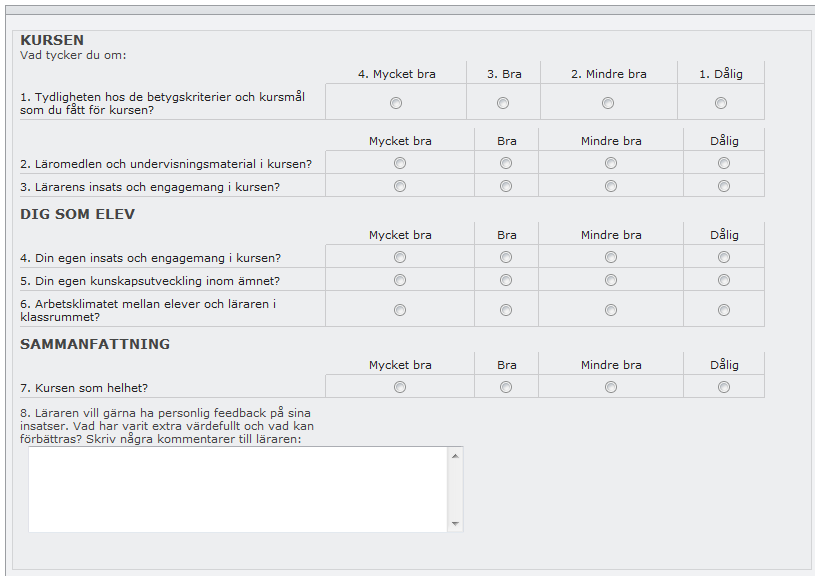
Task: Select "Mycket bra" for Kursen som helhet
Action: pyautogui.click(x=400, y=388)
